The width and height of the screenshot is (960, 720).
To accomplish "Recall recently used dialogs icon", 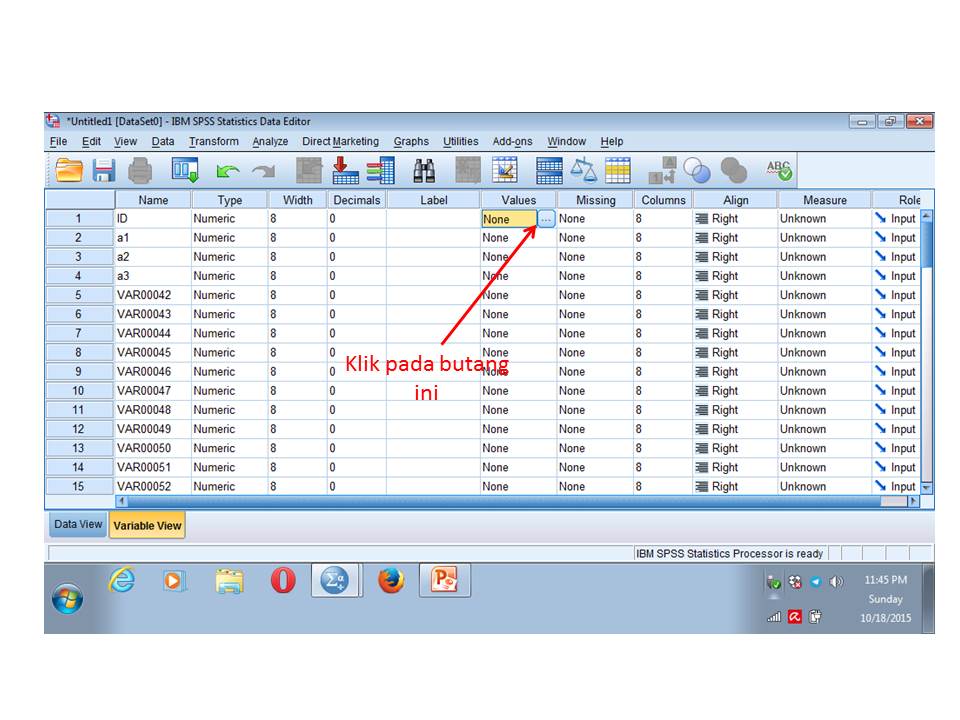I will pos(185,170).
